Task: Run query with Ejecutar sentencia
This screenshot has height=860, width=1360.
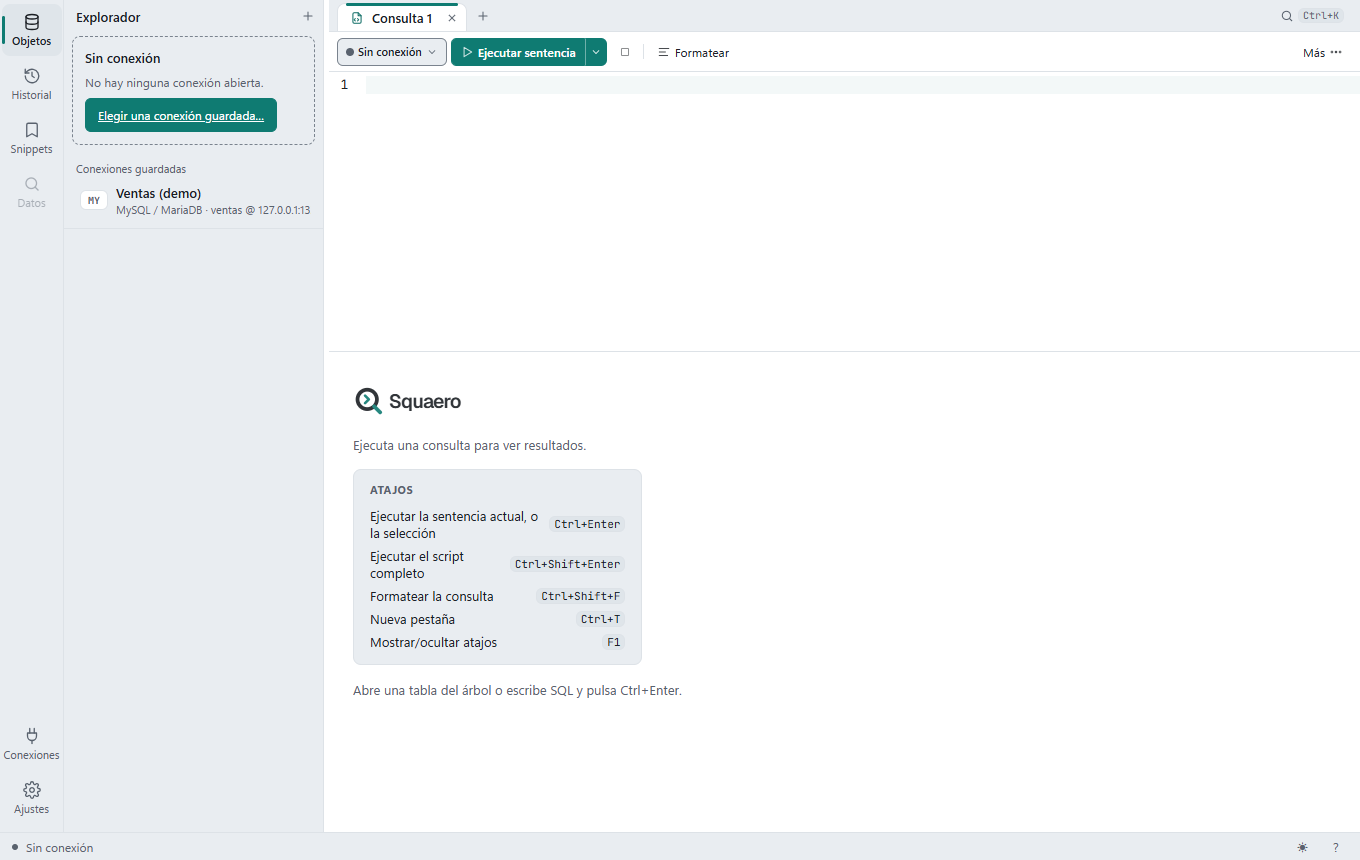Action: [x=518, y=52]
